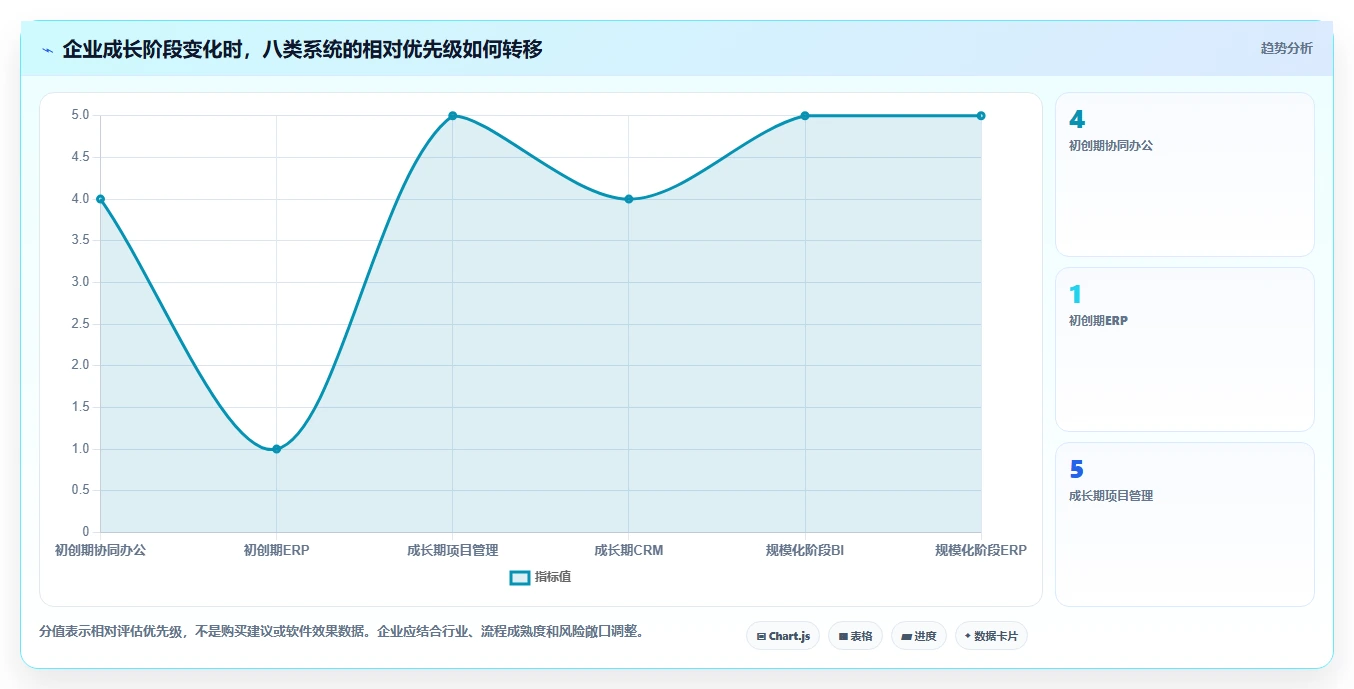Screen dimensions: 1354x689
Task: Click the footnote text starting 分值表示相对评估优先级
Action: pyautogui.click(x=343, y=631)
